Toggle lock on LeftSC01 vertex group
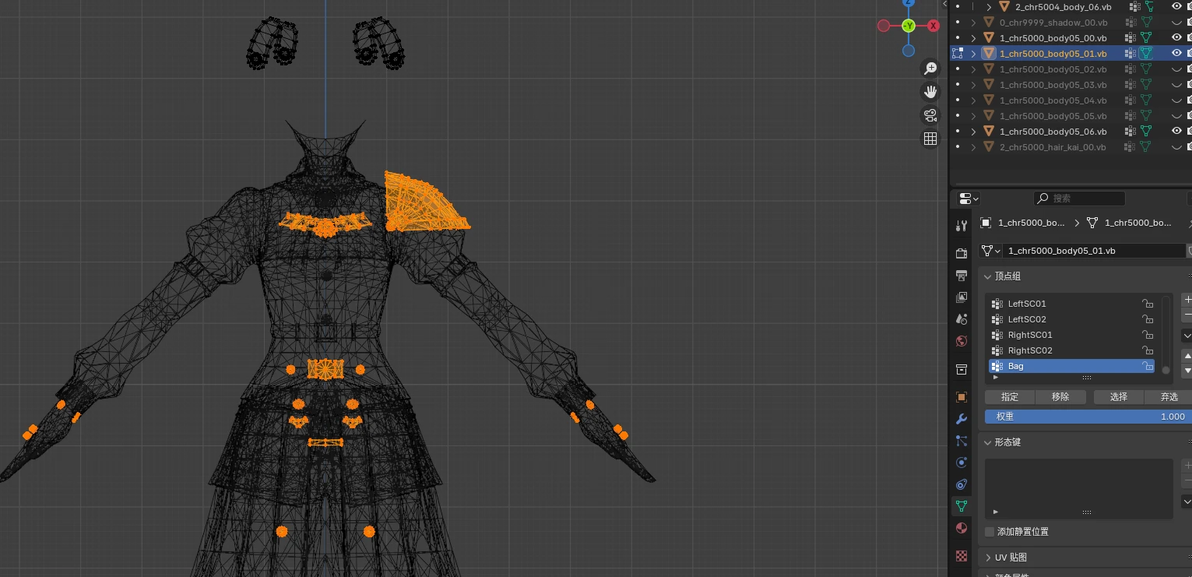 point(1147,303)
